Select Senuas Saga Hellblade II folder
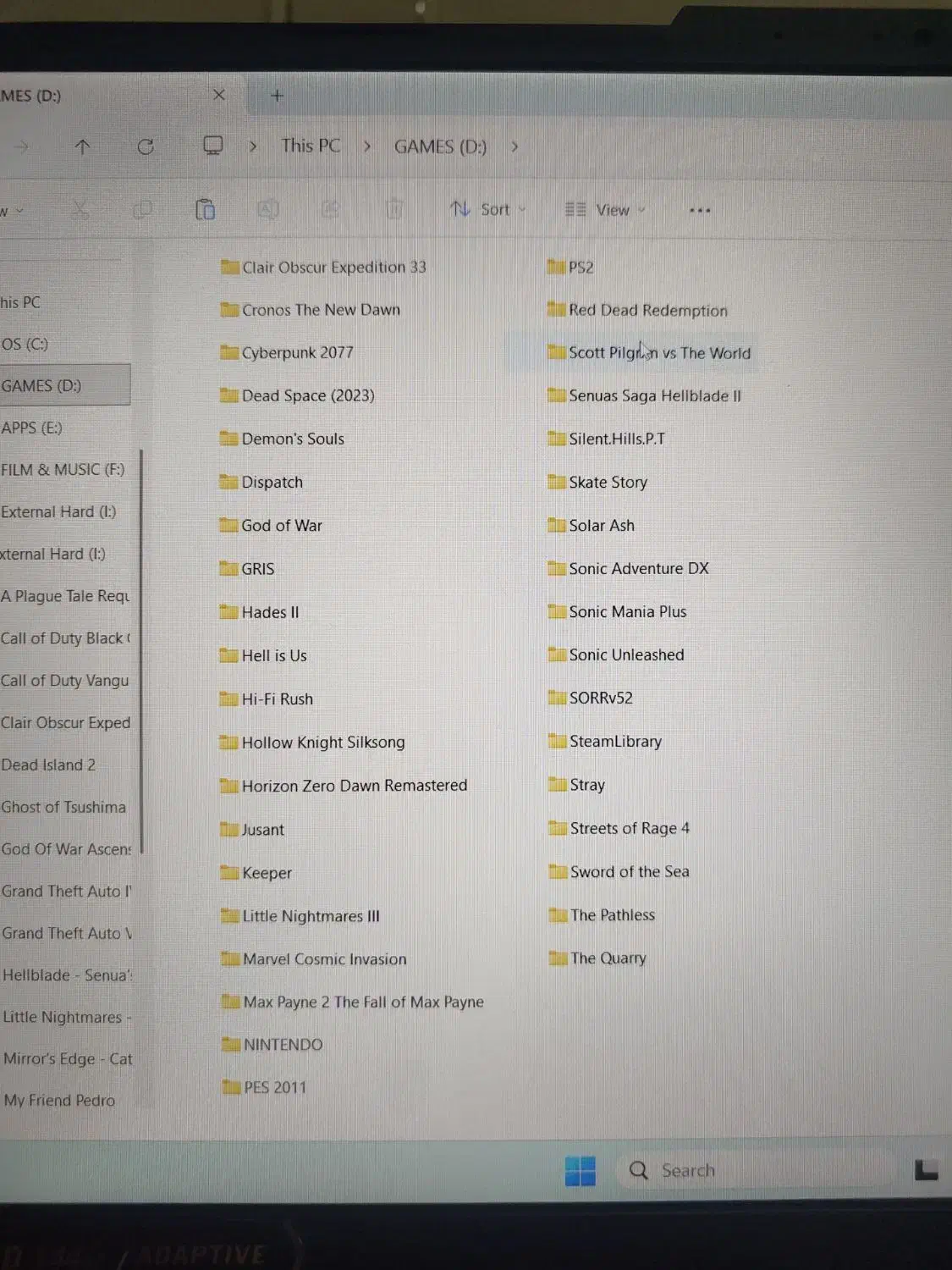 645,395
